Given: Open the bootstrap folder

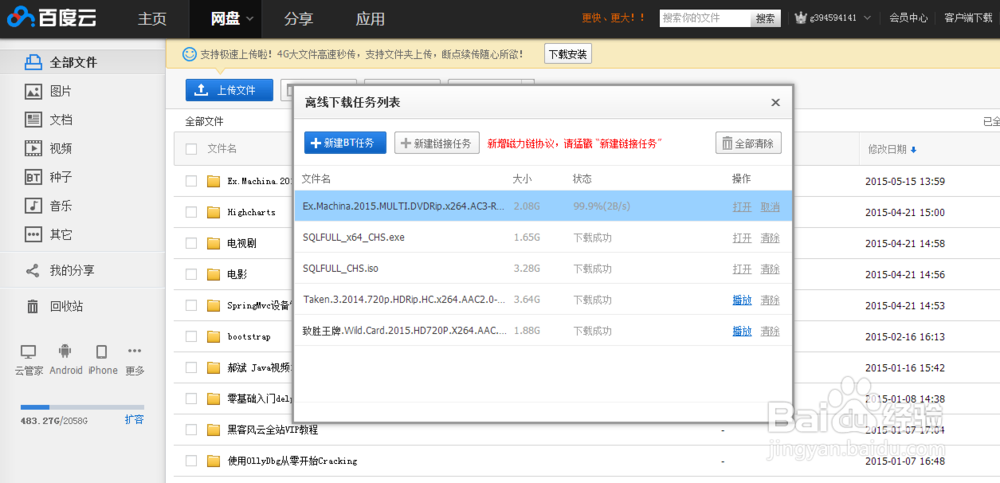Looking at the screenshot, I should click(249, 336).
